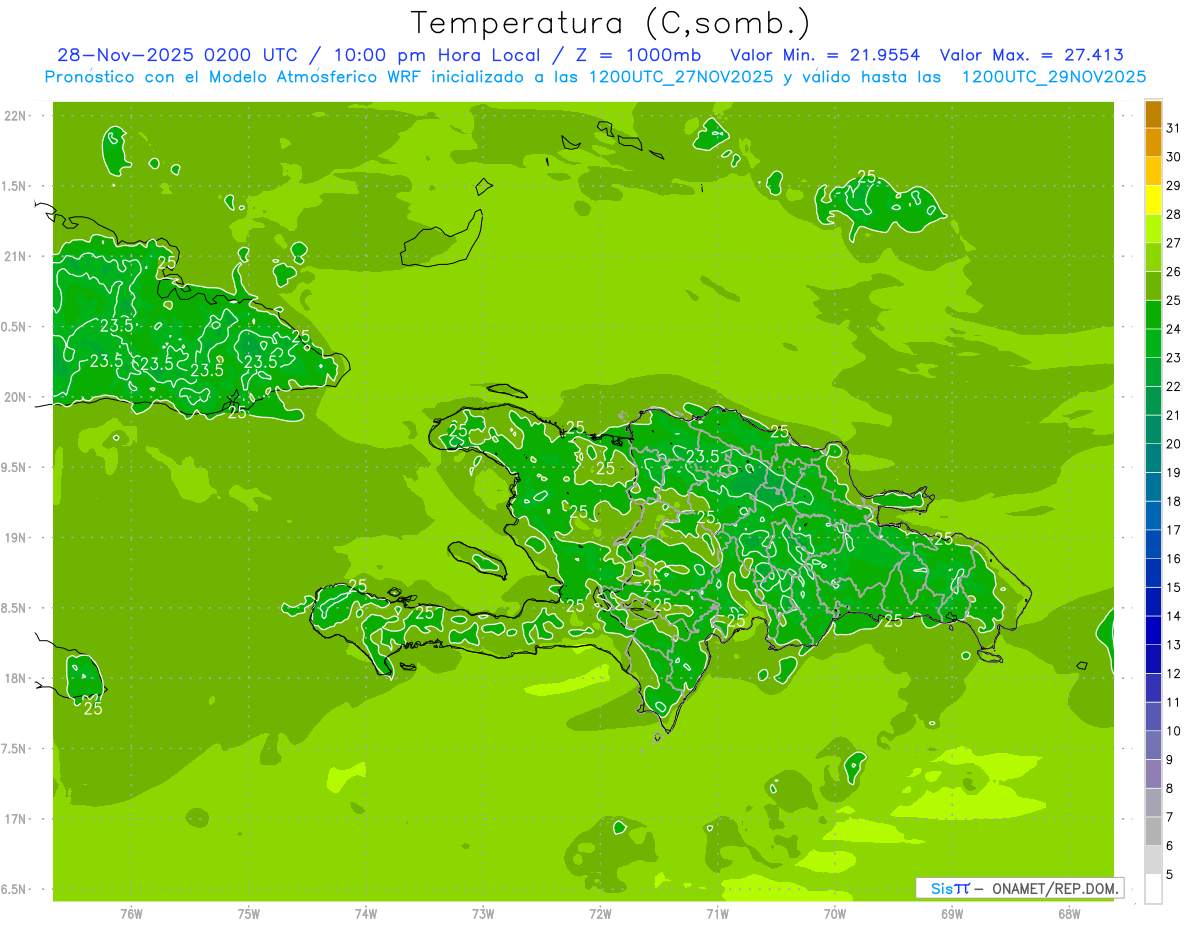Click legend value '8' on the color bar
Image resolution: width=1200 pixels, height=927 pixels.
[1170, 788]
